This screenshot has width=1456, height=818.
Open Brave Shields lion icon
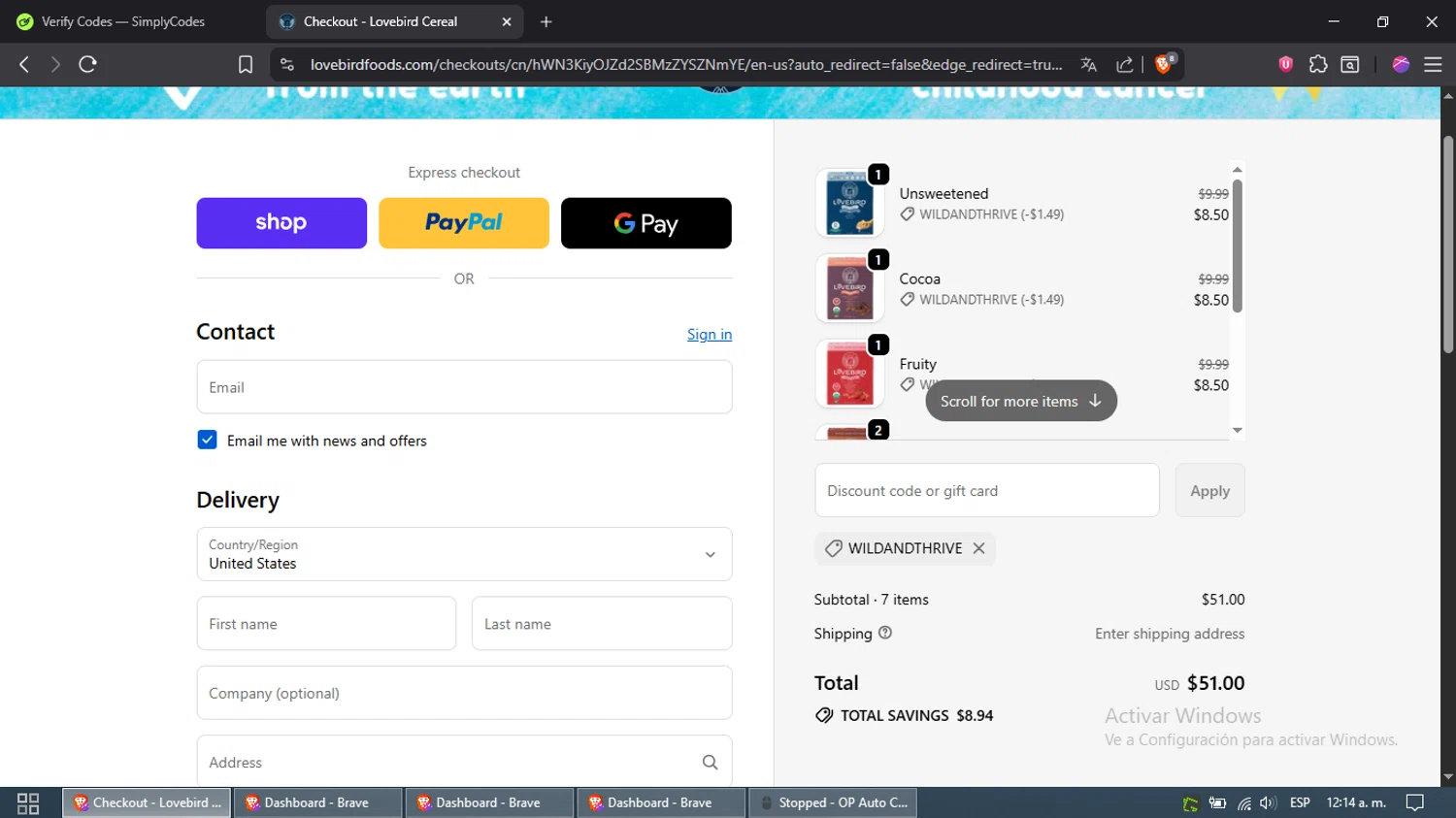click(x=1164, y=64)
